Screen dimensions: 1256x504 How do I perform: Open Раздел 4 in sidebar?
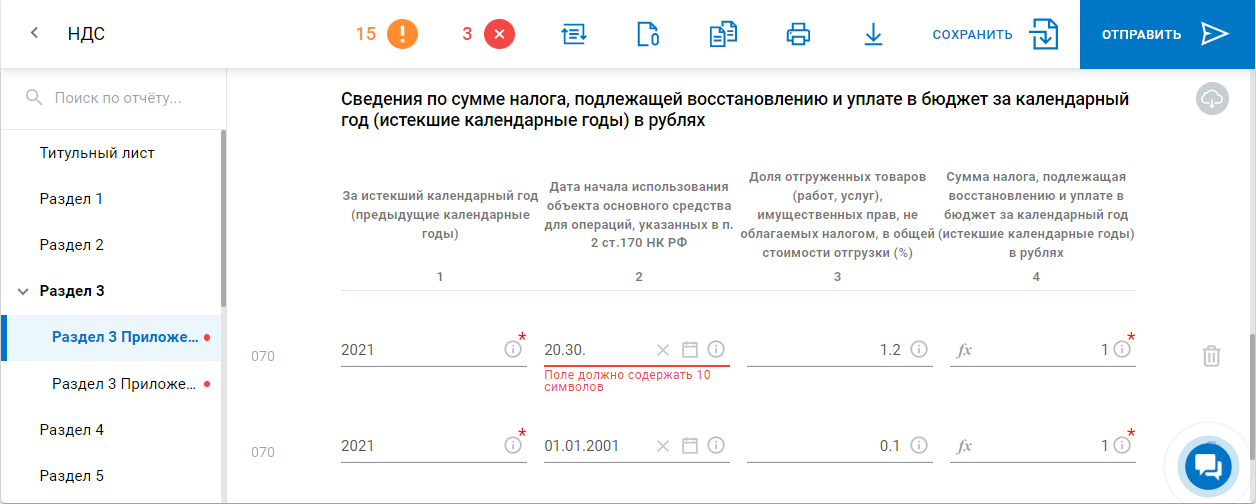pos(72,430)
